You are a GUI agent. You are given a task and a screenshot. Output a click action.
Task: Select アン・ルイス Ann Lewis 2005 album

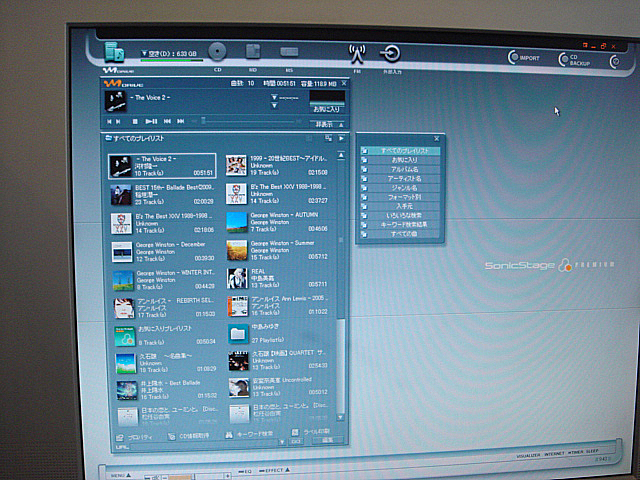pyautogui.click(x=278, y=306)
